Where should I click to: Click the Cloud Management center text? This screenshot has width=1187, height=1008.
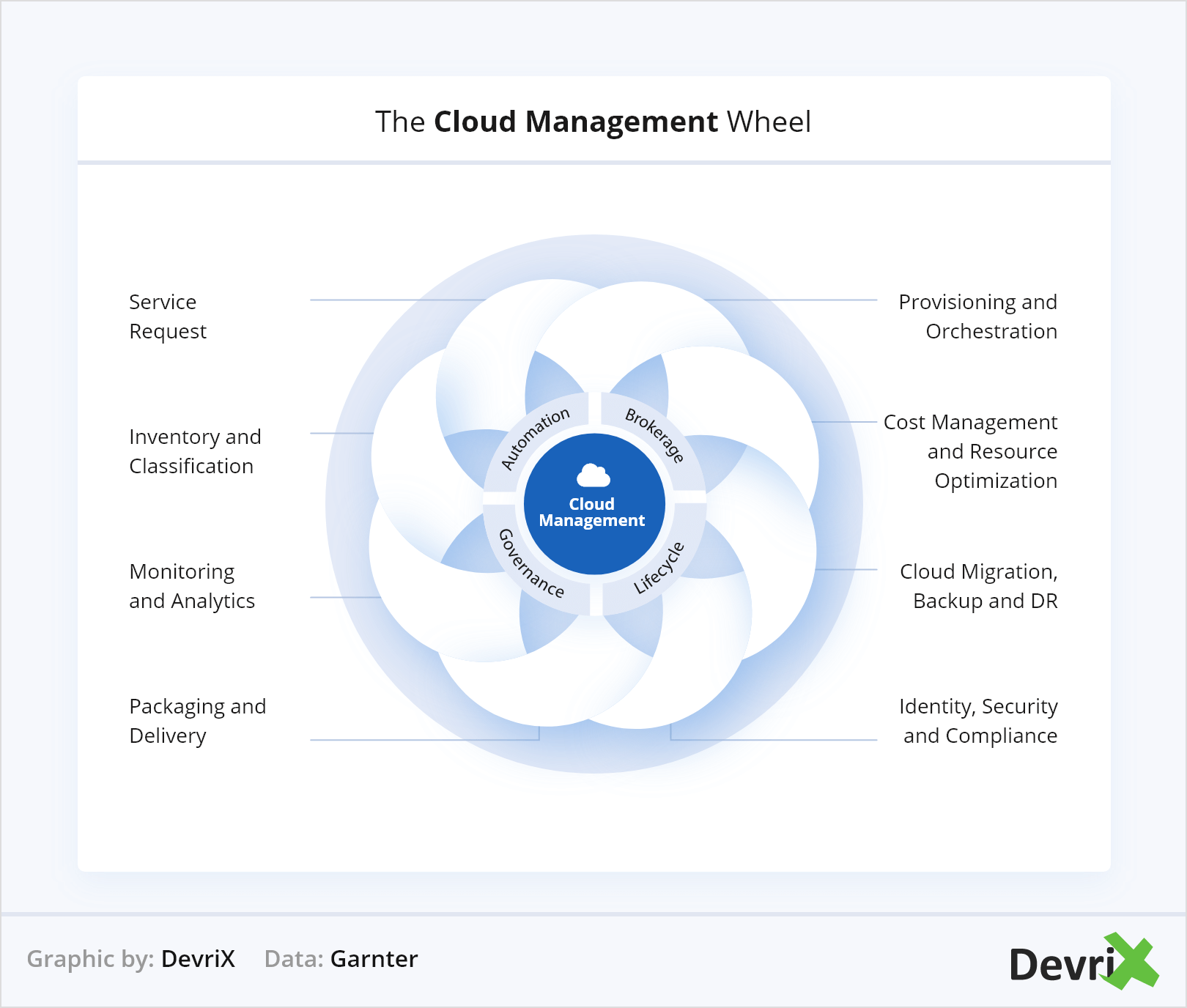[592, 513]
